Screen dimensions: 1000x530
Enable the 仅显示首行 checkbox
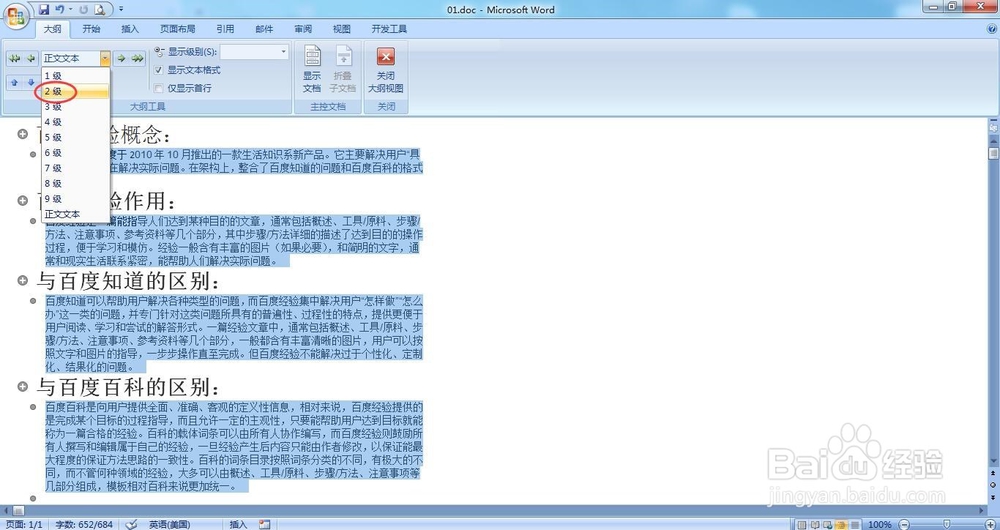click(159, 89)
